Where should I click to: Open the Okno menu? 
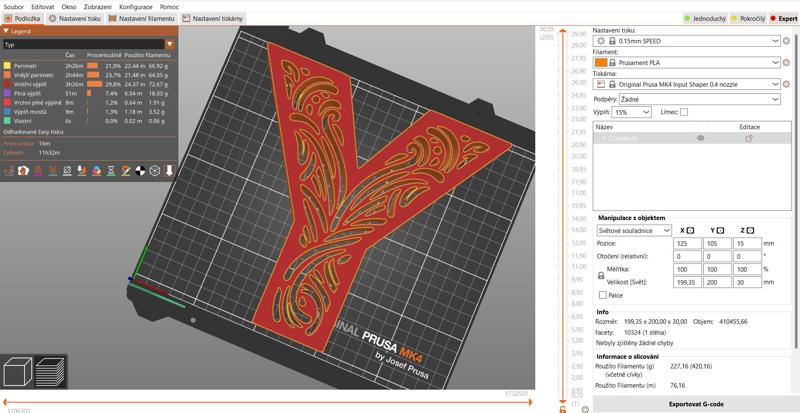pyautogui.click(x=69, y=7)
